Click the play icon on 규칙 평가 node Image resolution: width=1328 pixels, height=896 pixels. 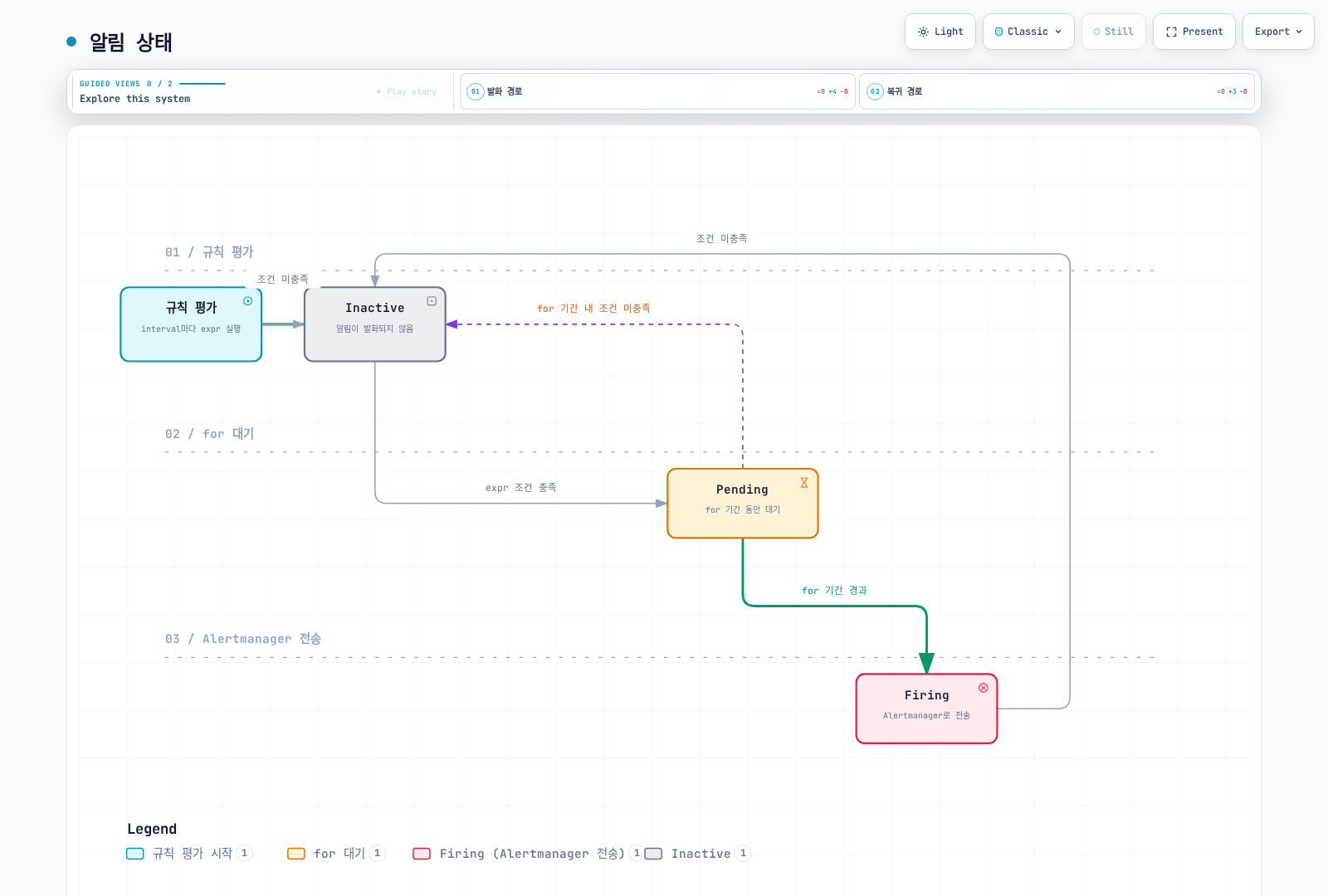tap(247, 301)
